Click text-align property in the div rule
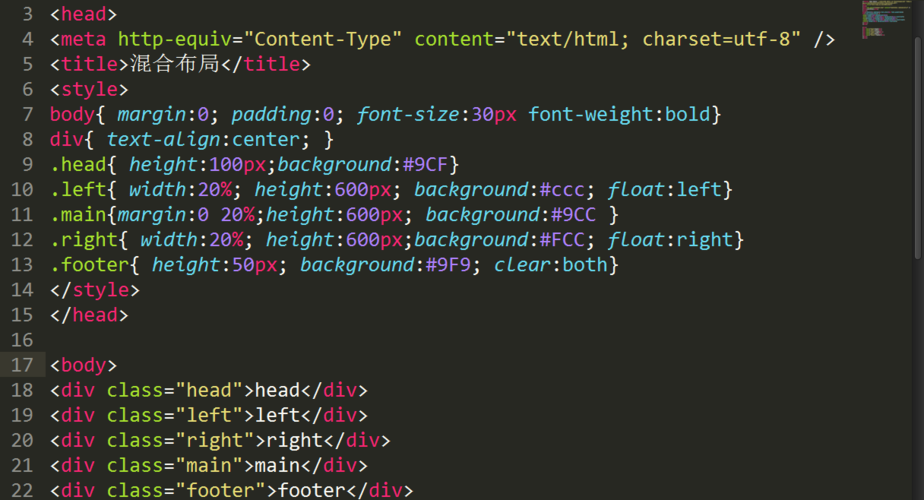 163,139
